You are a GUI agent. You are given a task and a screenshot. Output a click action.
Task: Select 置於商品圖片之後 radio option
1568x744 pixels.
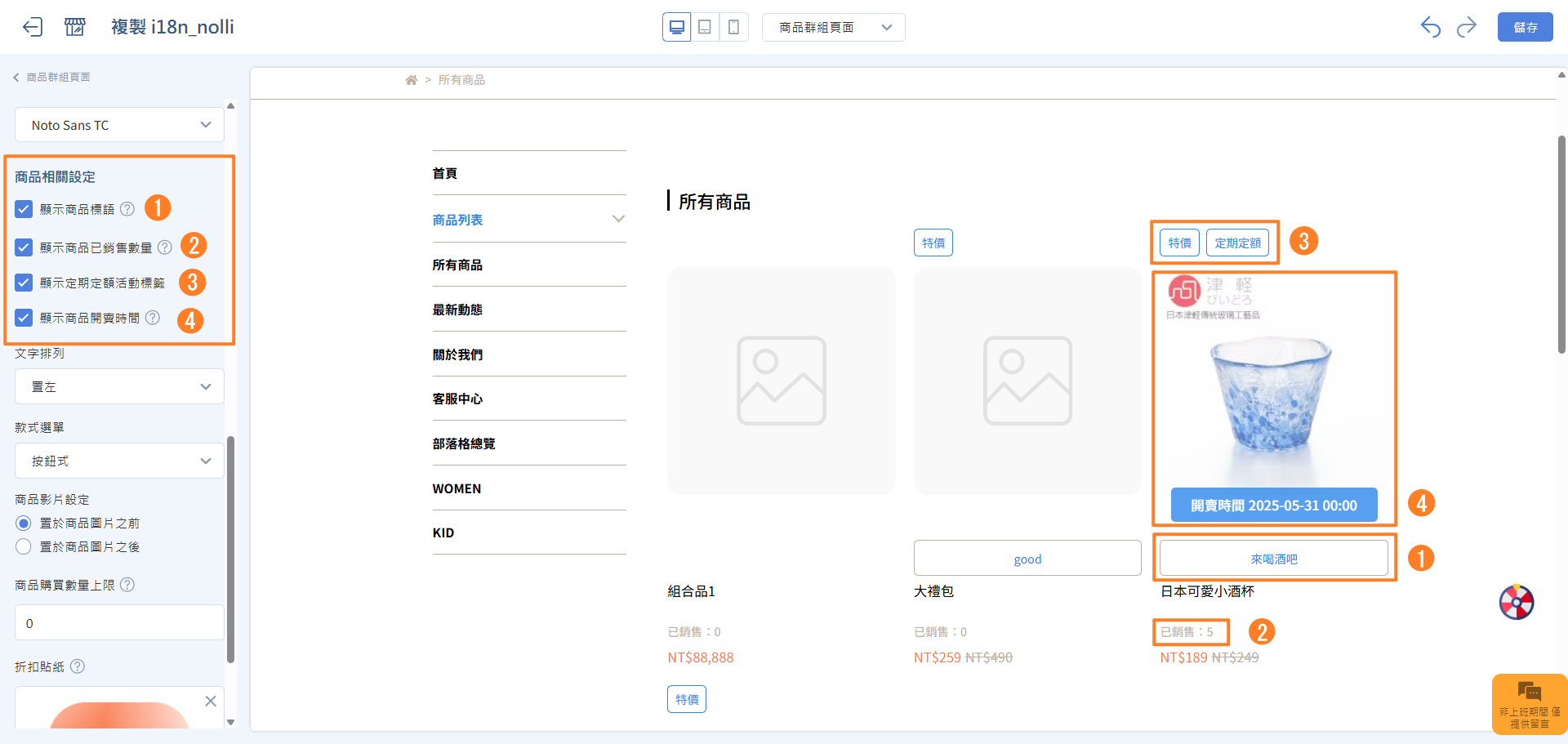[24, 546]
